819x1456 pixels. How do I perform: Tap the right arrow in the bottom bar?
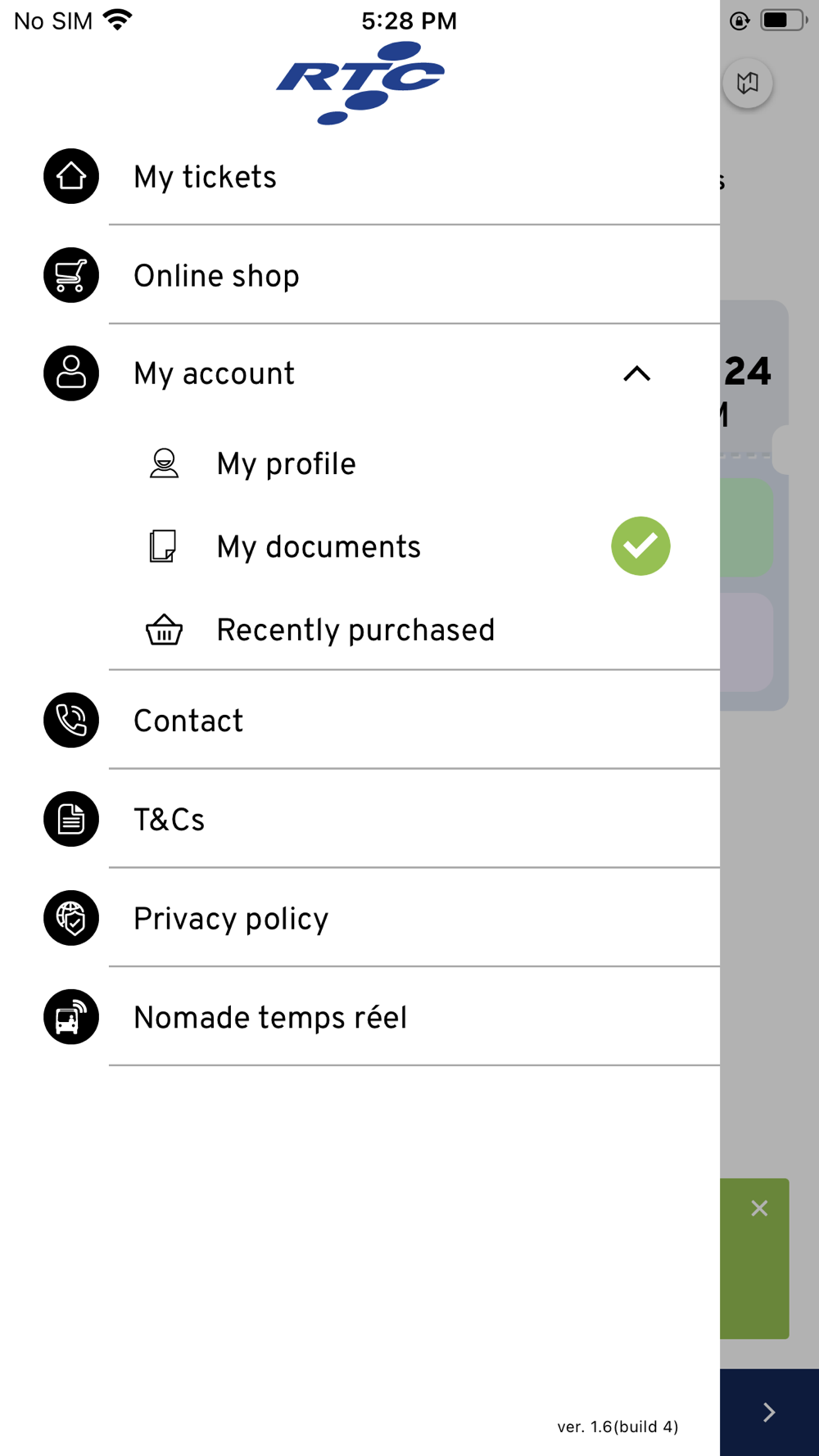pos(768,1412)
